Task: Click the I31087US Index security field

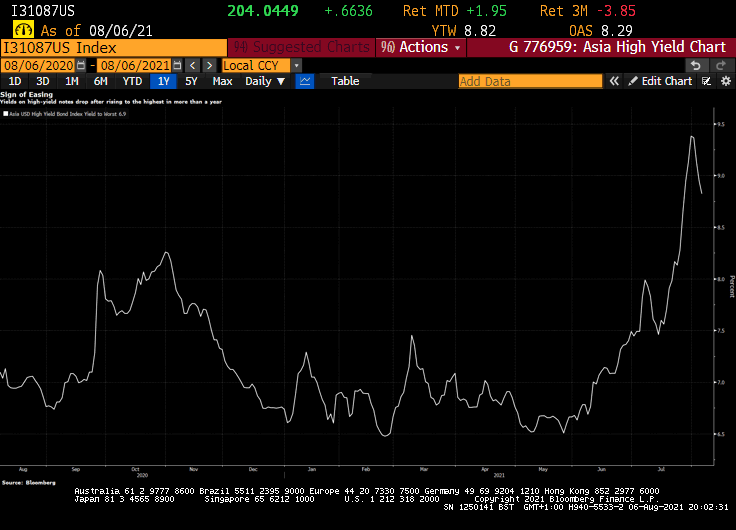Action: click(x=114, y=47)
